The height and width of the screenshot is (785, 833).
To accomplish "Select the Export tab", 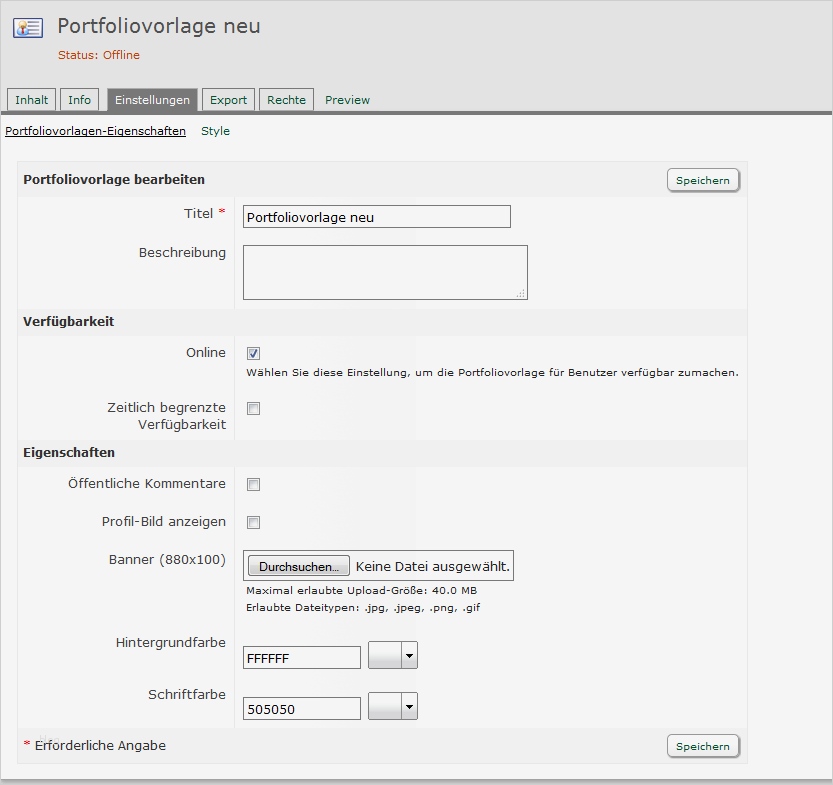I will coord(228,99).
